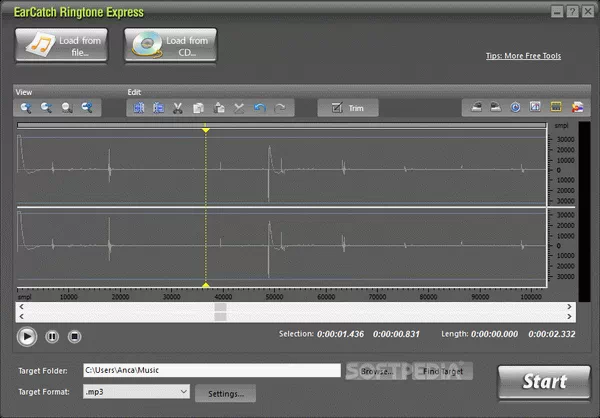Click the lower horizontal scrollbar thumb

220,316
